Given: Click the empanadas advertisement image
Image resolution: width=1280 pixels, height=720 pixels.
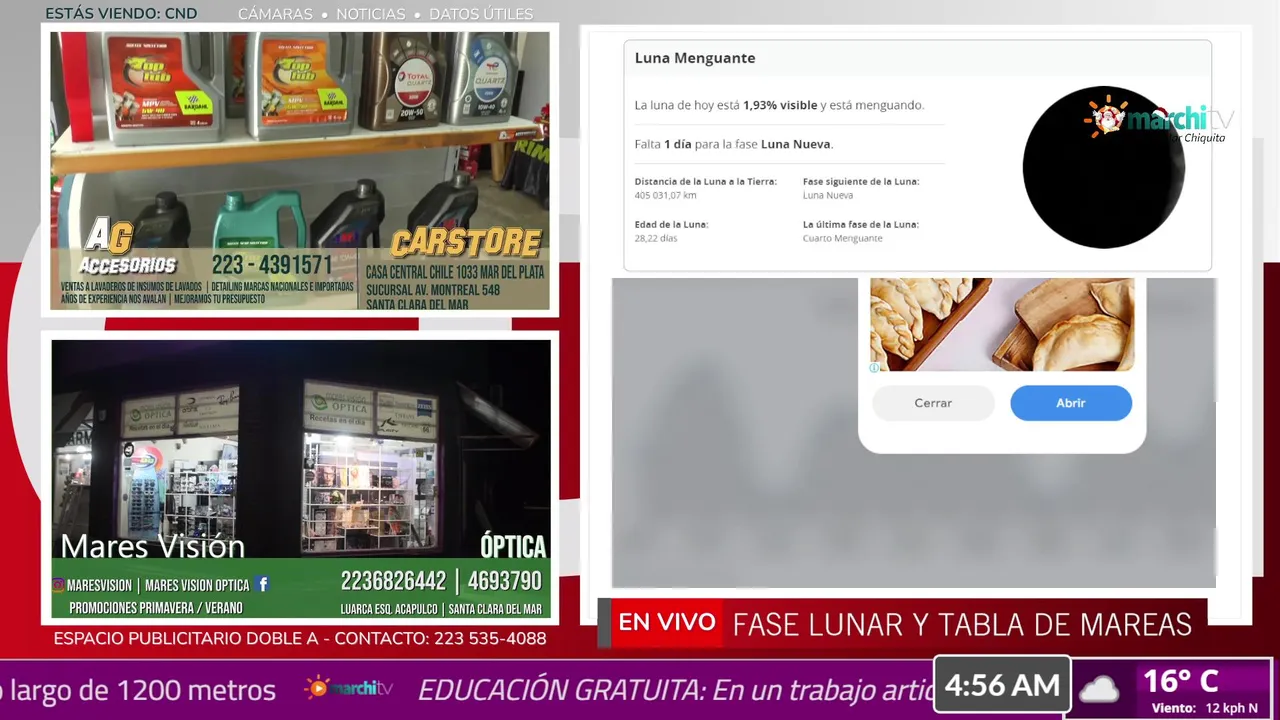Looking at the screenshot, I should (x=1002, y=325).
